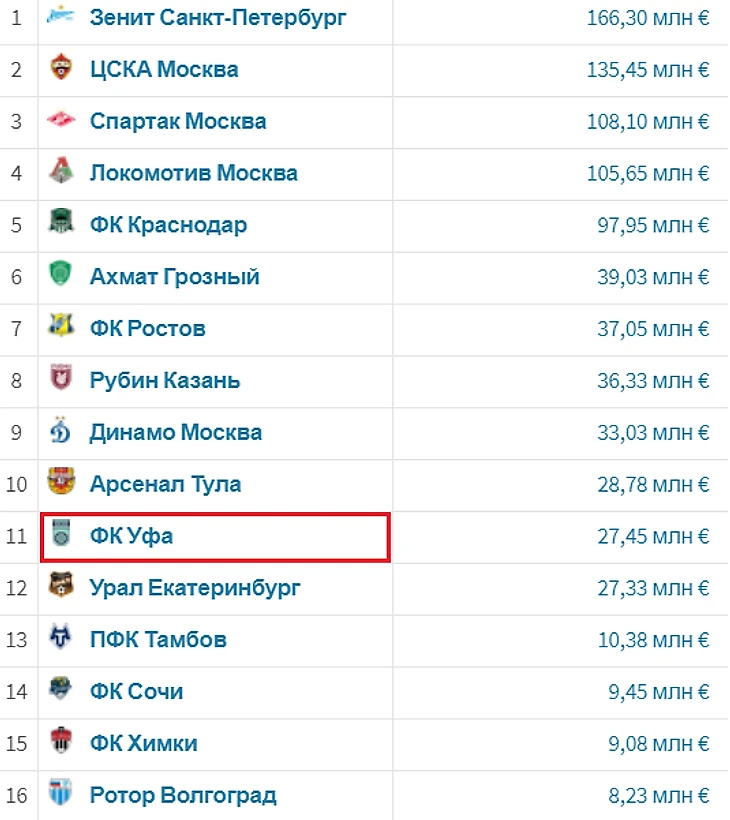Click the Rubin Kazan club crest
Screen dimensions: 730x820
pyautogui.click(x=62, y=380)
